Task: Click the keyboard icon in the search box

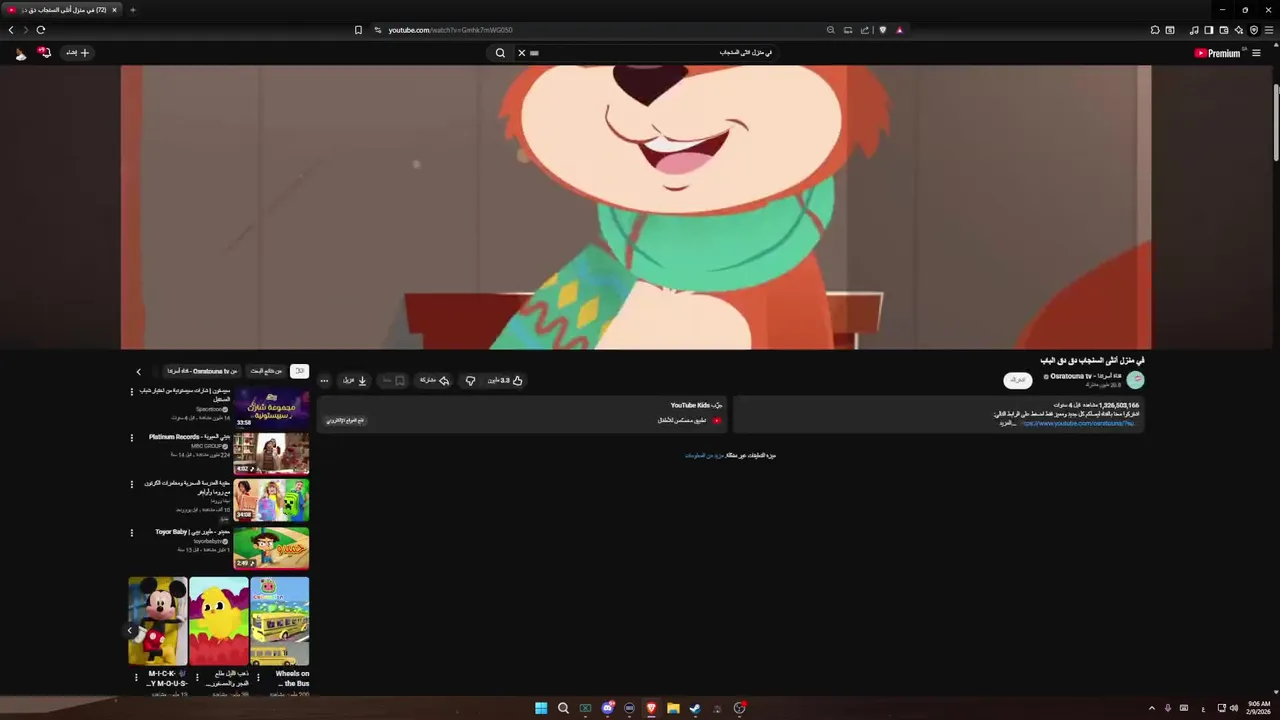Action: pos(535,53)
